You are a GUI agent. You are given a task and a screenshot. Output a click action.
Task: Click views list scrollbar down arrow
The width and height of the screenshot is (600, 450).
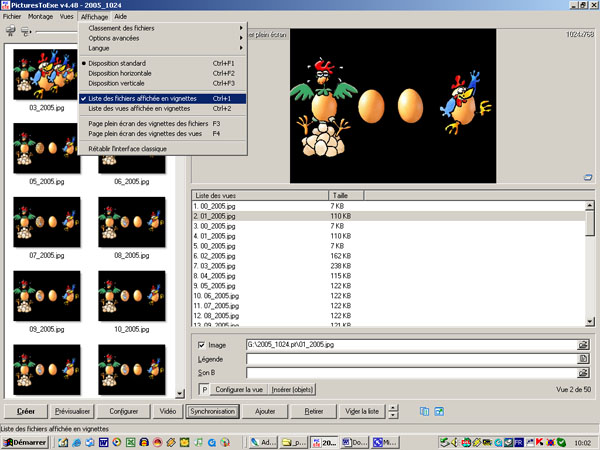[x=590, y=322]
